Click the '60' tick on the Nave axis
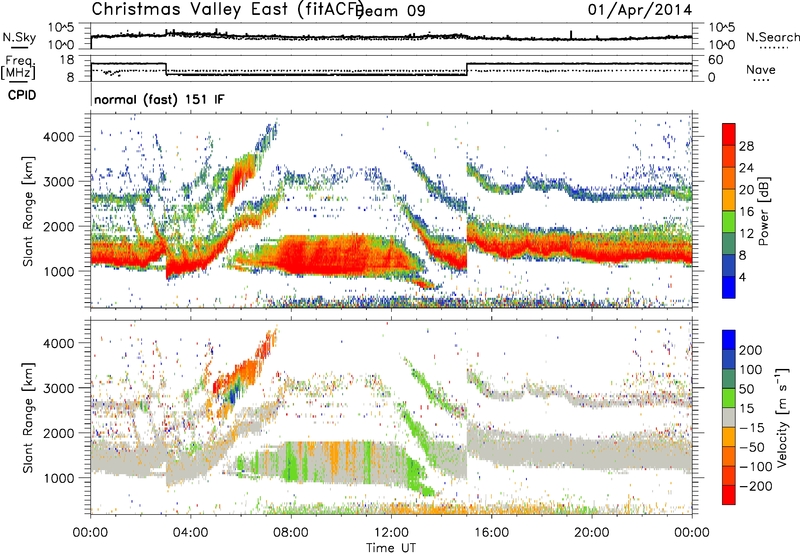The height and width of the screenshot is (554, 800). coord(716,60)
